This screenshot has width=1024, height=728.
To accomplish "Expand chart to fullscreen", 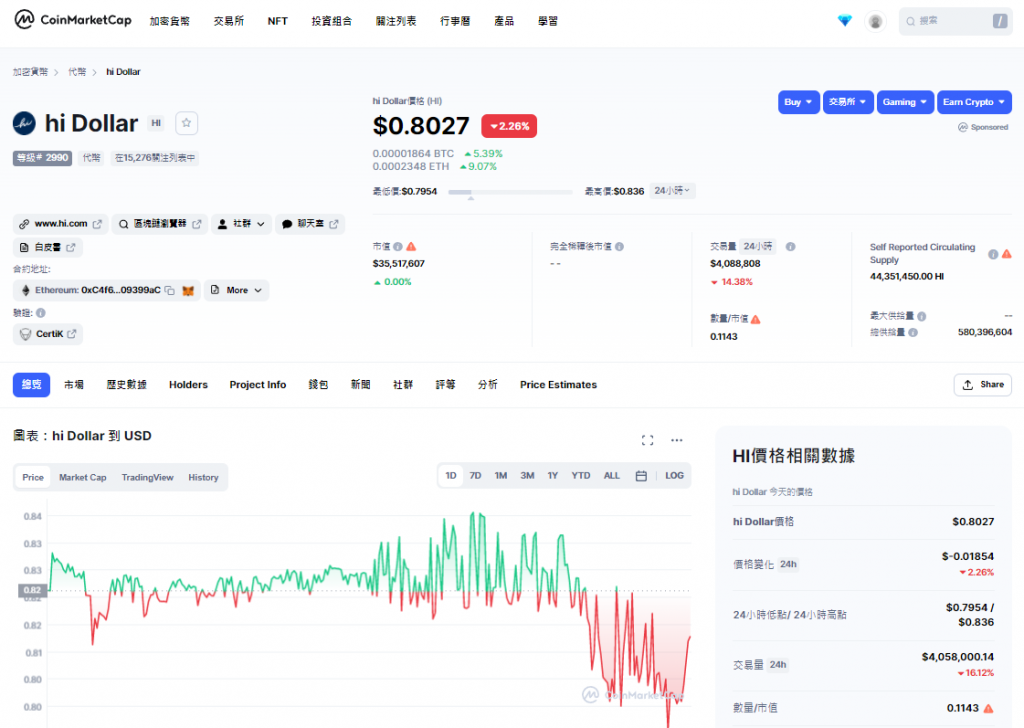I will (647, 440).
